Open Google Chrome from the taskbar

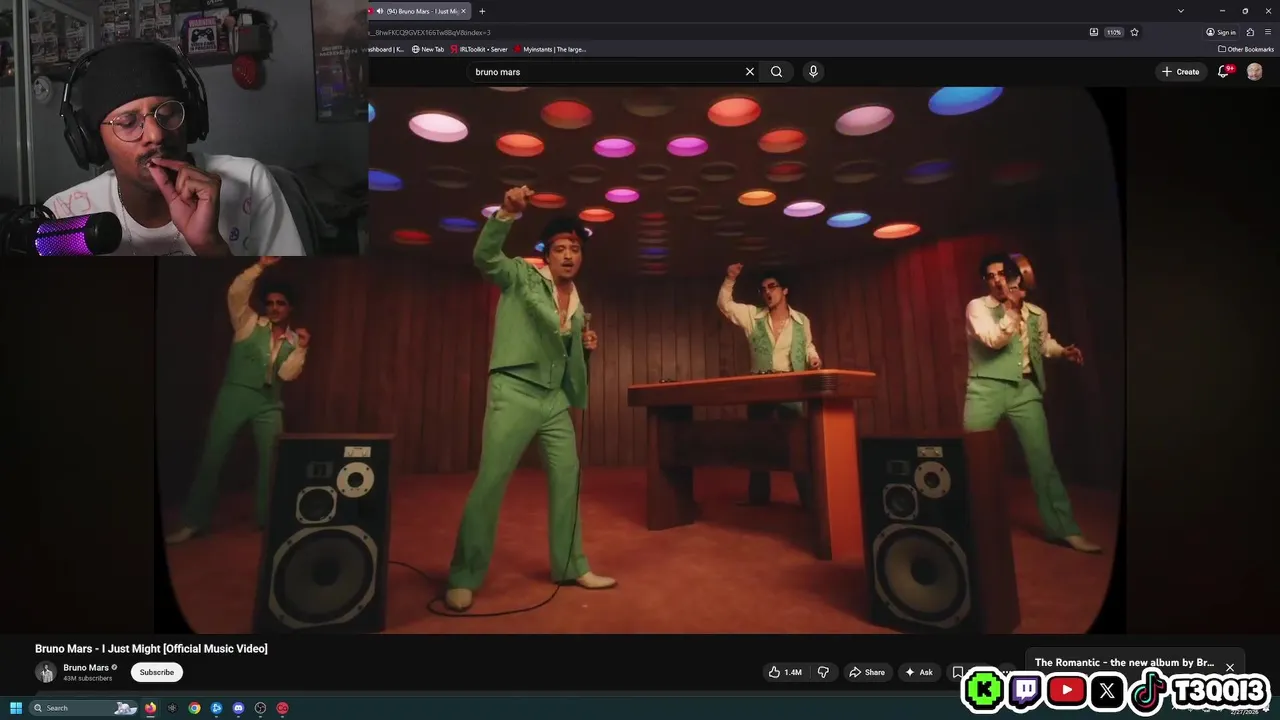pyautogui.click(x=194, y=708)
